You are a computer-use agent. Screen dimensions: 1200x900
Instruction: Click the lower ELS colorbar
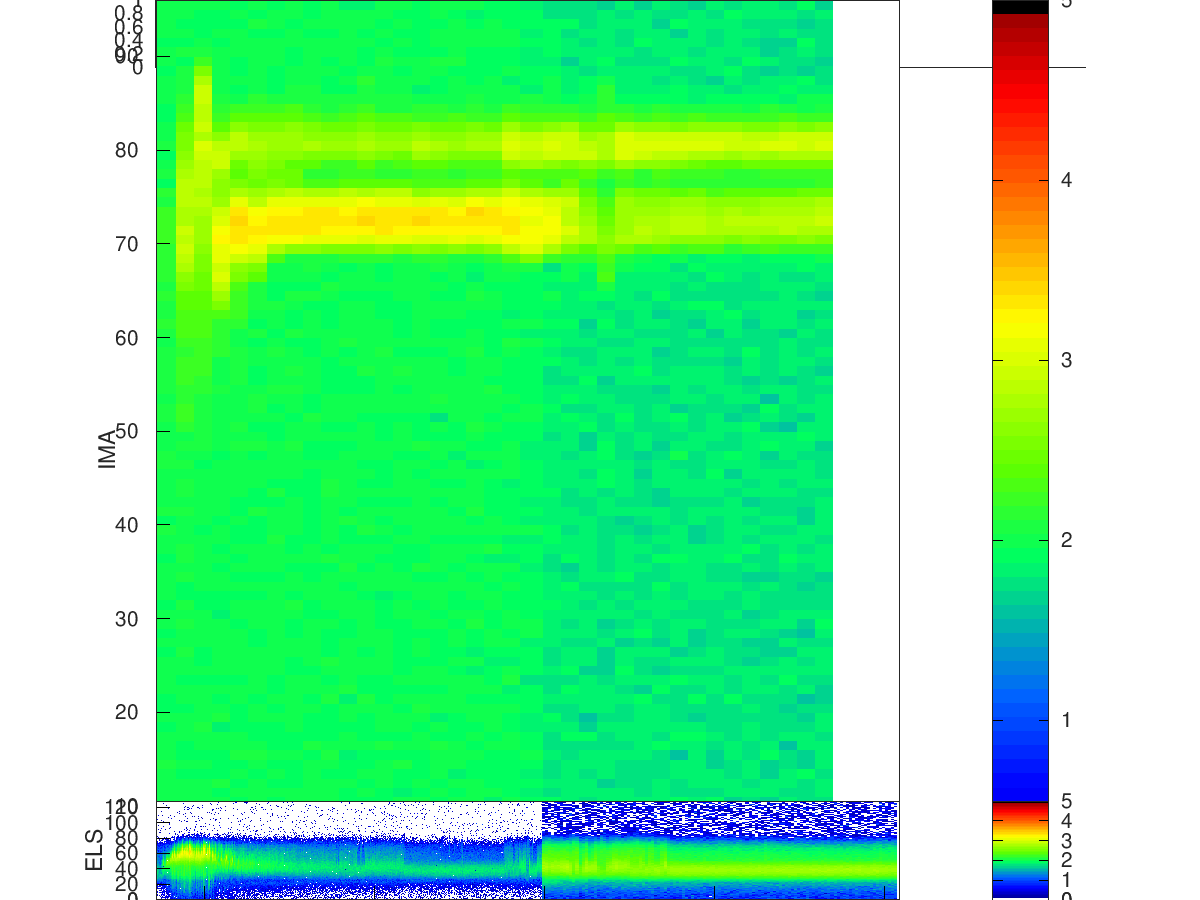pos(1020,850)
